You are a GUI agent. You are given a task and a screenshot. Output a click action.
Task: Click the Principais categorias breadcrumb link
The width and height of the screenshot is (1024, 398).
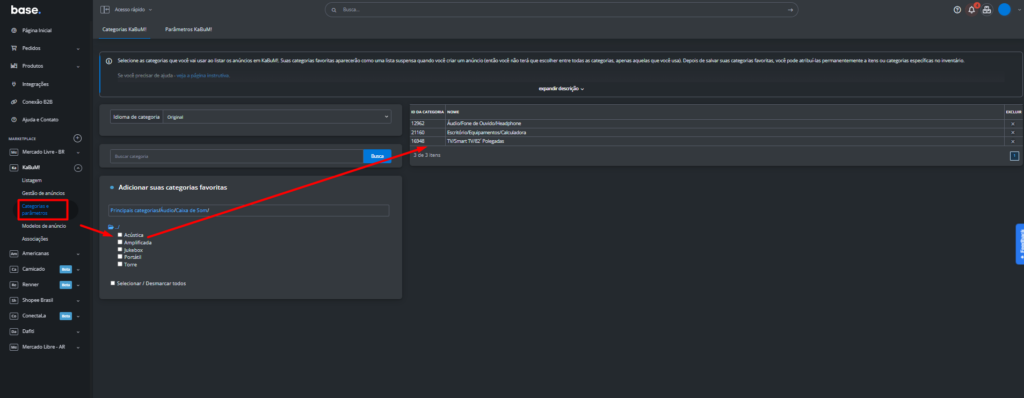pyautogui.click(x=135, y=210)
